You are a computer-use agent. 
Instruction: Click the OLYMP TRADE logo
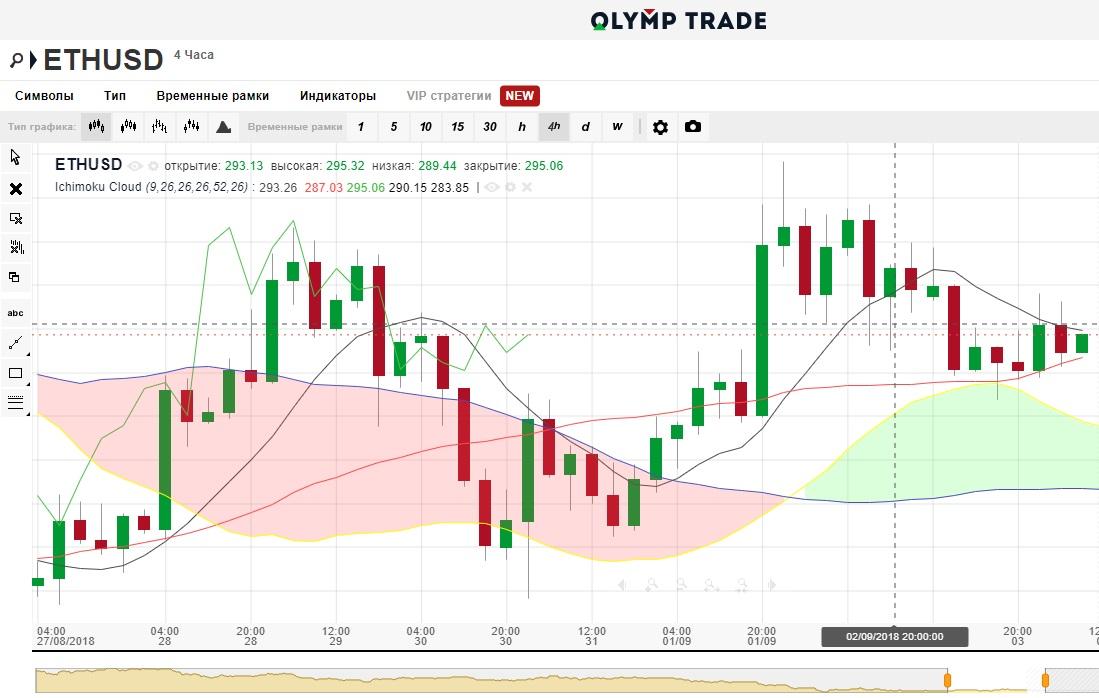(x=678, y=20)
